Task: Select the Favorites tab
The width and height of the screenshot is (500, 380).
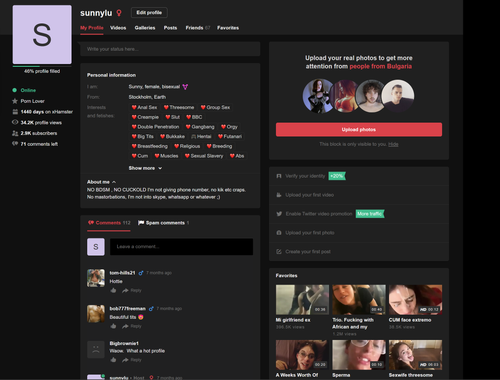Action: [228, 28]
